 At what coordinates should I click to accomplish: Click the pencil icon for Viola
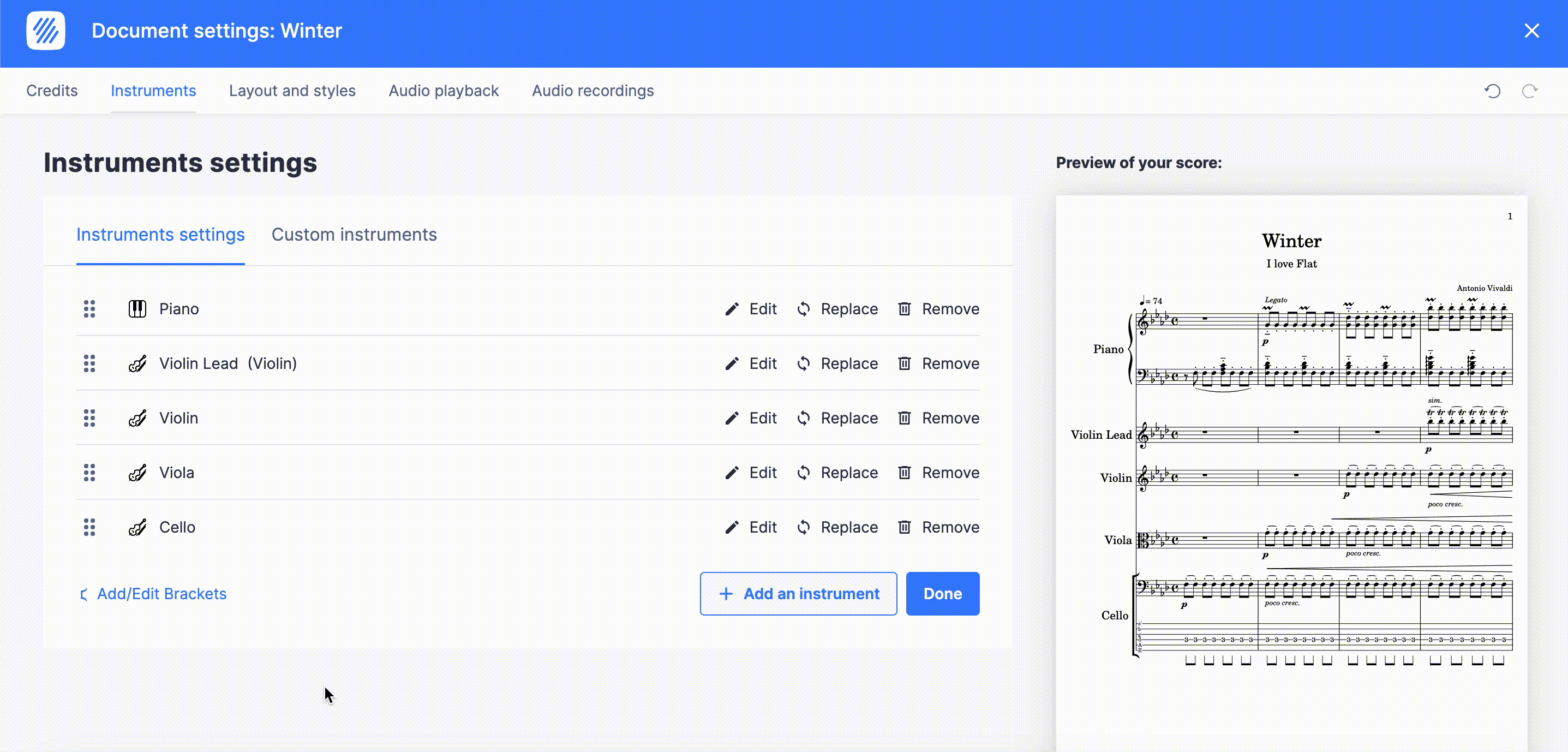tap(732, 473)
